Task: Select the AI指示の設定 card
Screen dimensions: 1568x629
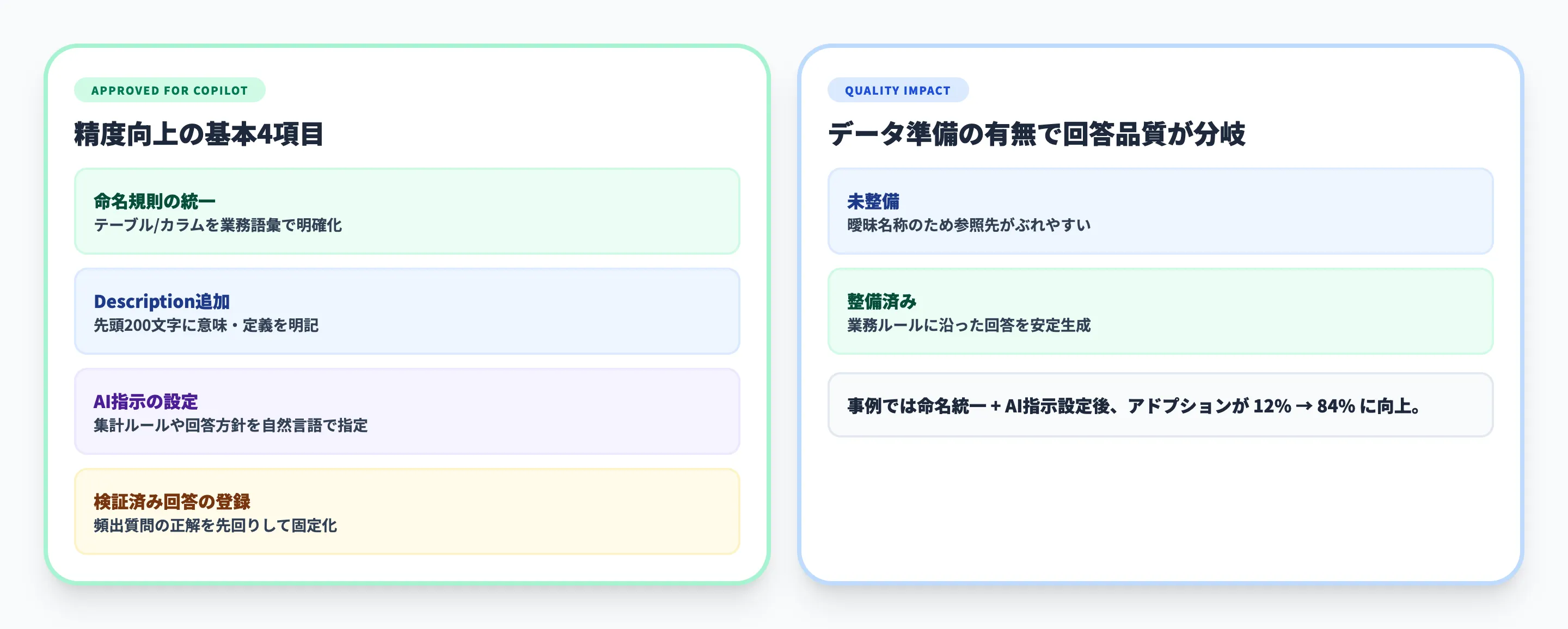Action: coord(406,412)
